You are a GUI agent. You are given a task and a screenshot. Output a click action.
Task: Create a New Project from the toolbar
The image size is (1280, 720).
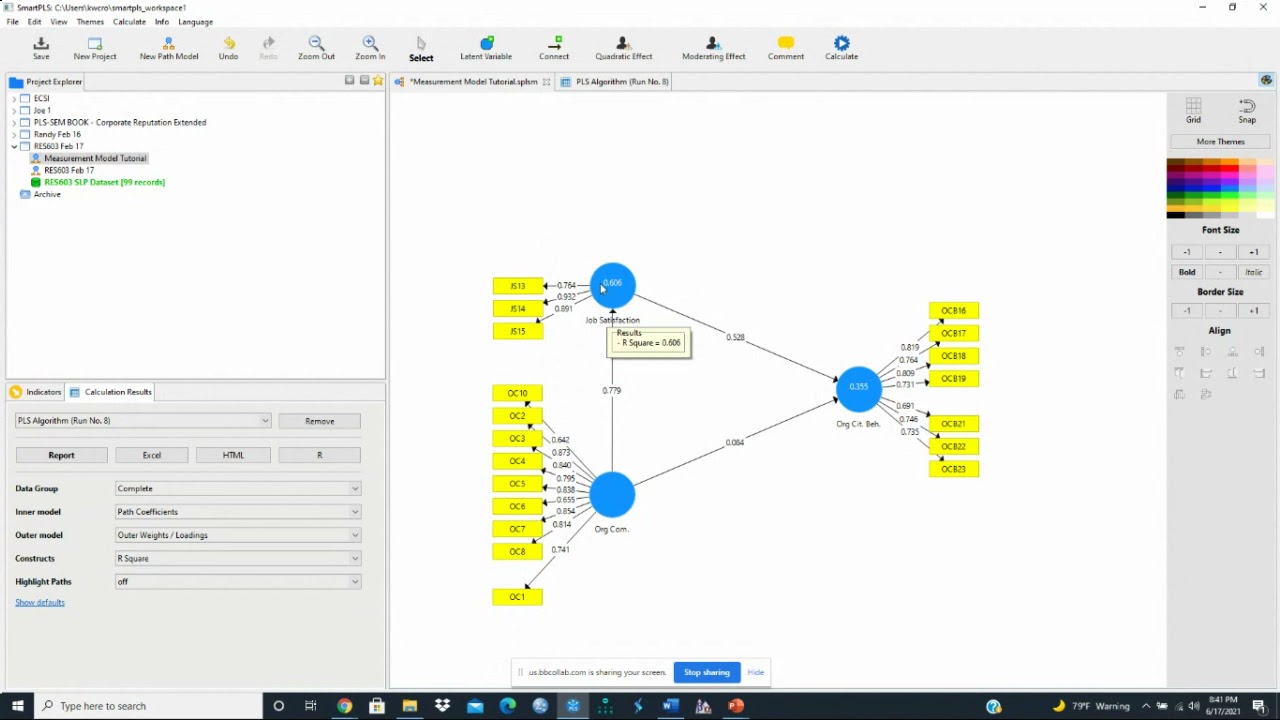click(x=95, y=47)
